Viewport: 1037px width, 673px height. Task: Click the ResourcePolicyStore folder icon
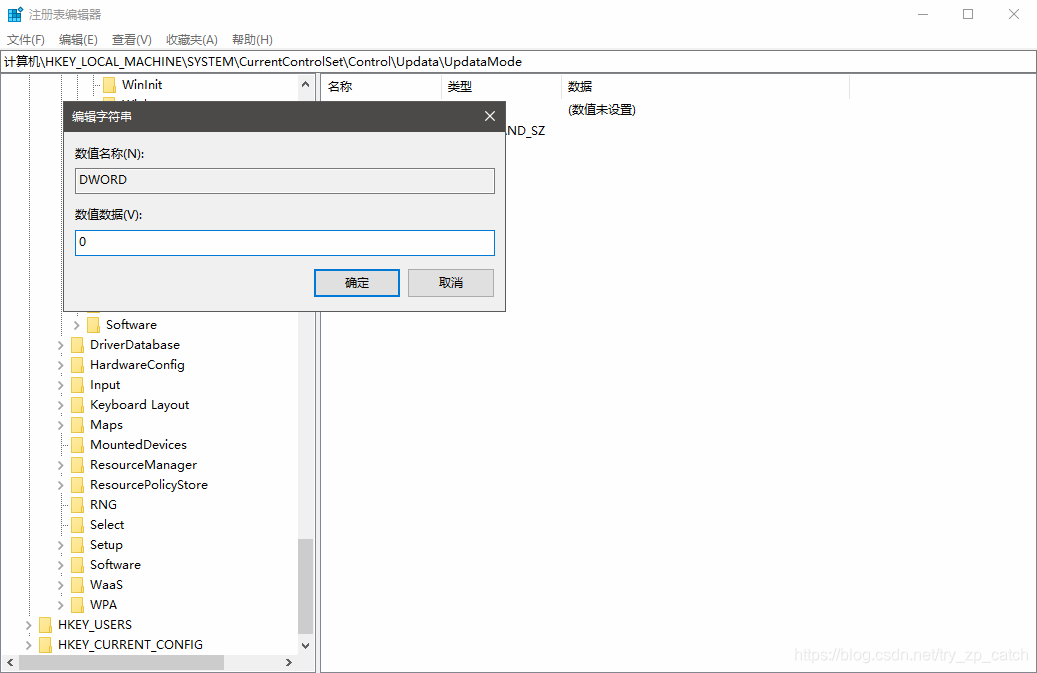(77, 485)
